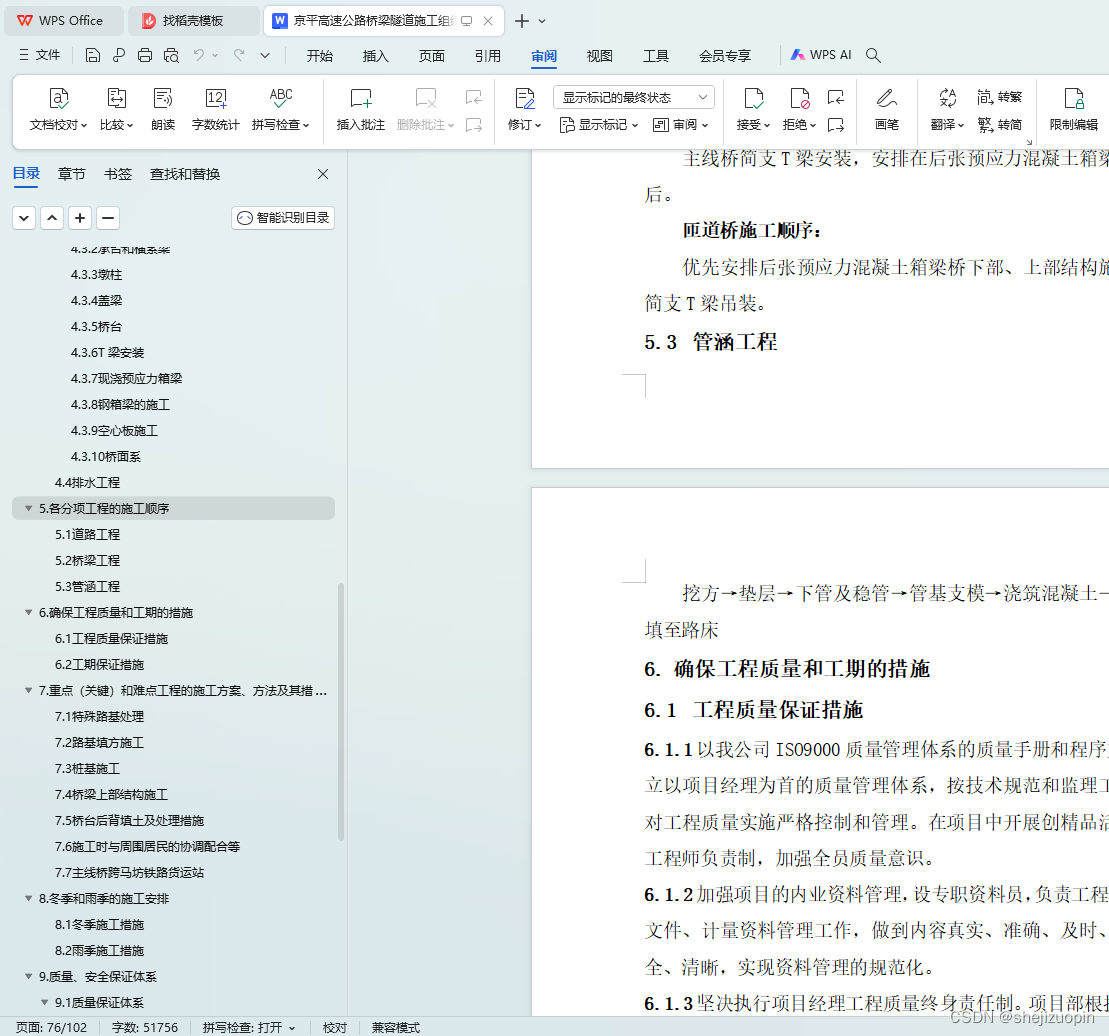Click 转繁 convert to traditional Chinese
This screenshot has height=1036, width=1109.
pyautogui.click(x=999, y=97)
